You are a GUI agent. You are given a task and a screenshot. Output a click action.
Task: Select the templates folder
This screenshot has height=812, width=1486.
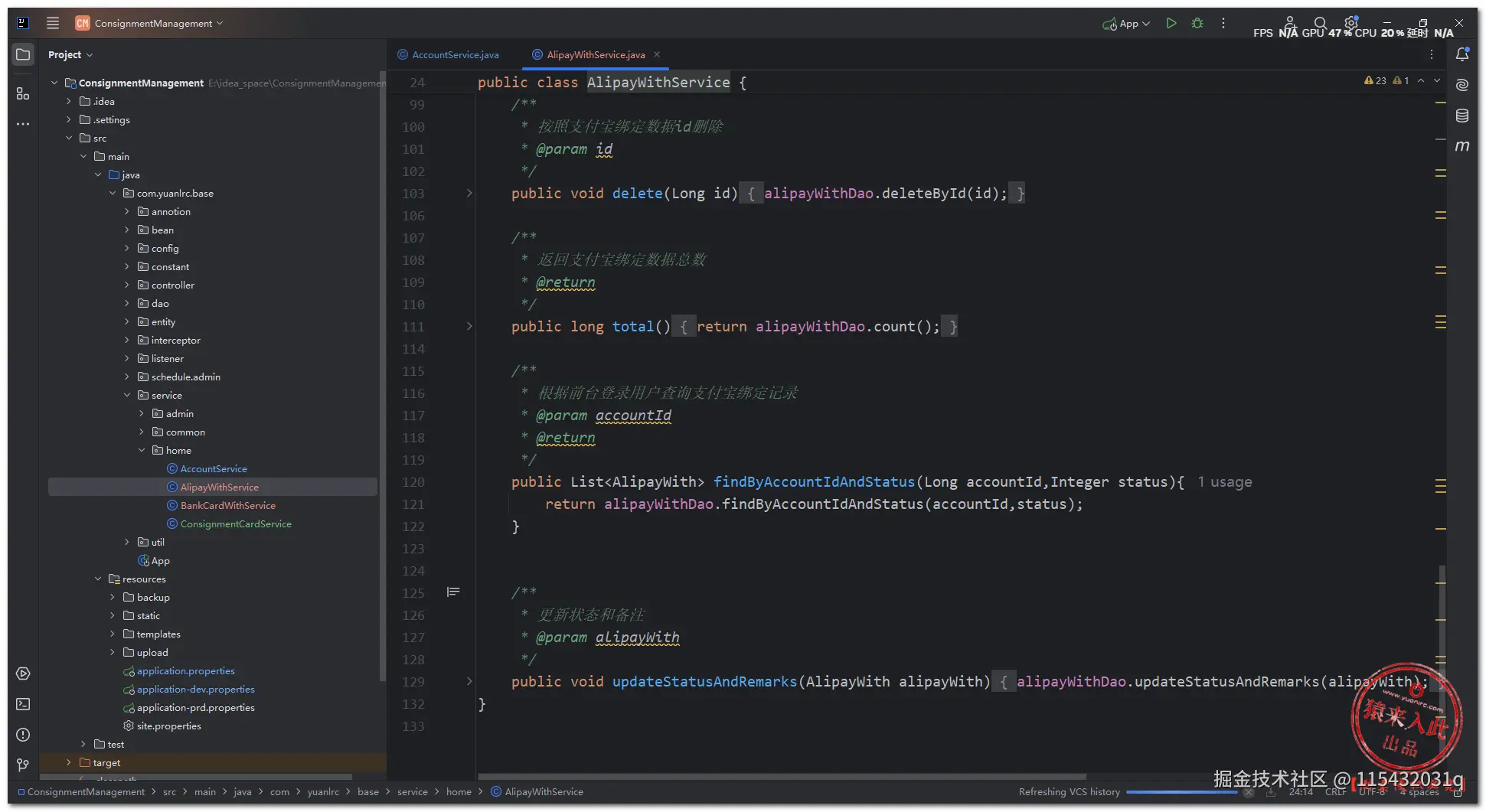pos(158,634)
